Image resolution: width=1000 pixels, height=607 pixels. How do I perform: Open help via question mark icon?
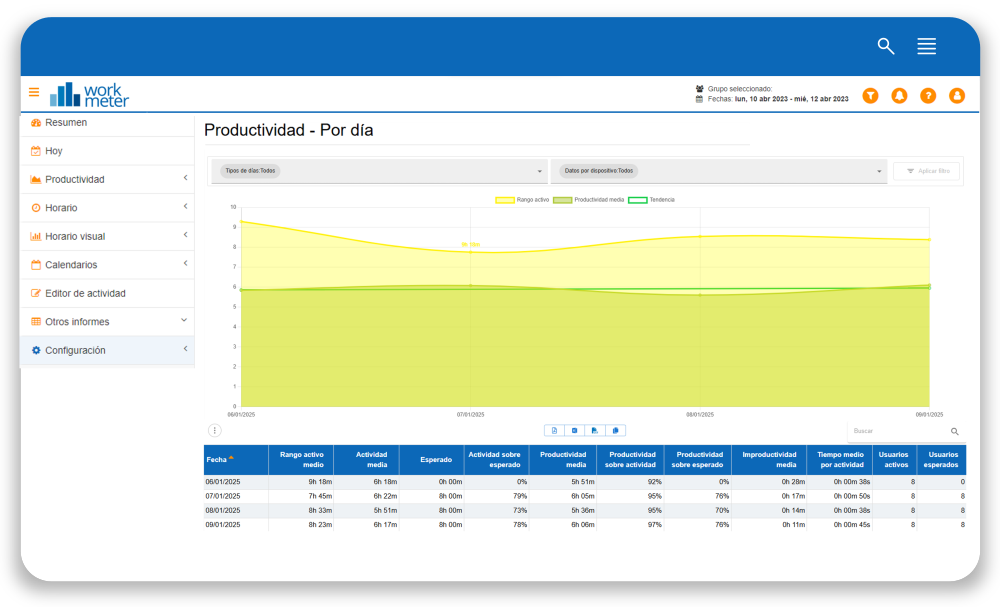(x=928, y=95)
